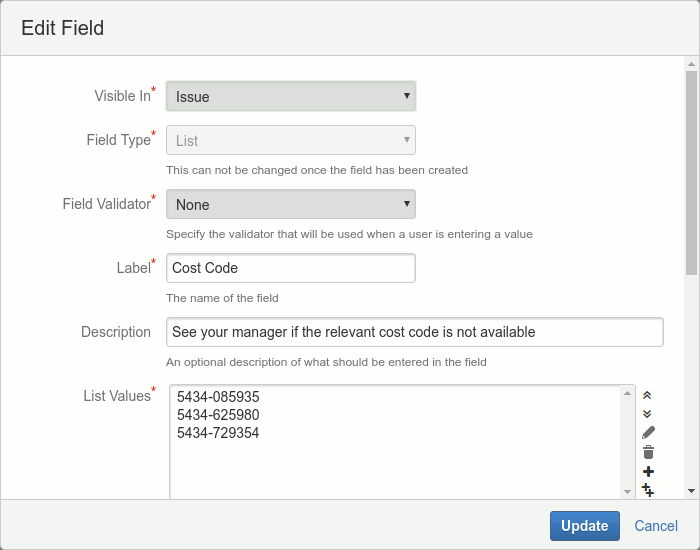Screen dimensions: 700x550
Task: Click the move up double-chevron icon
Action: [647, 396]
